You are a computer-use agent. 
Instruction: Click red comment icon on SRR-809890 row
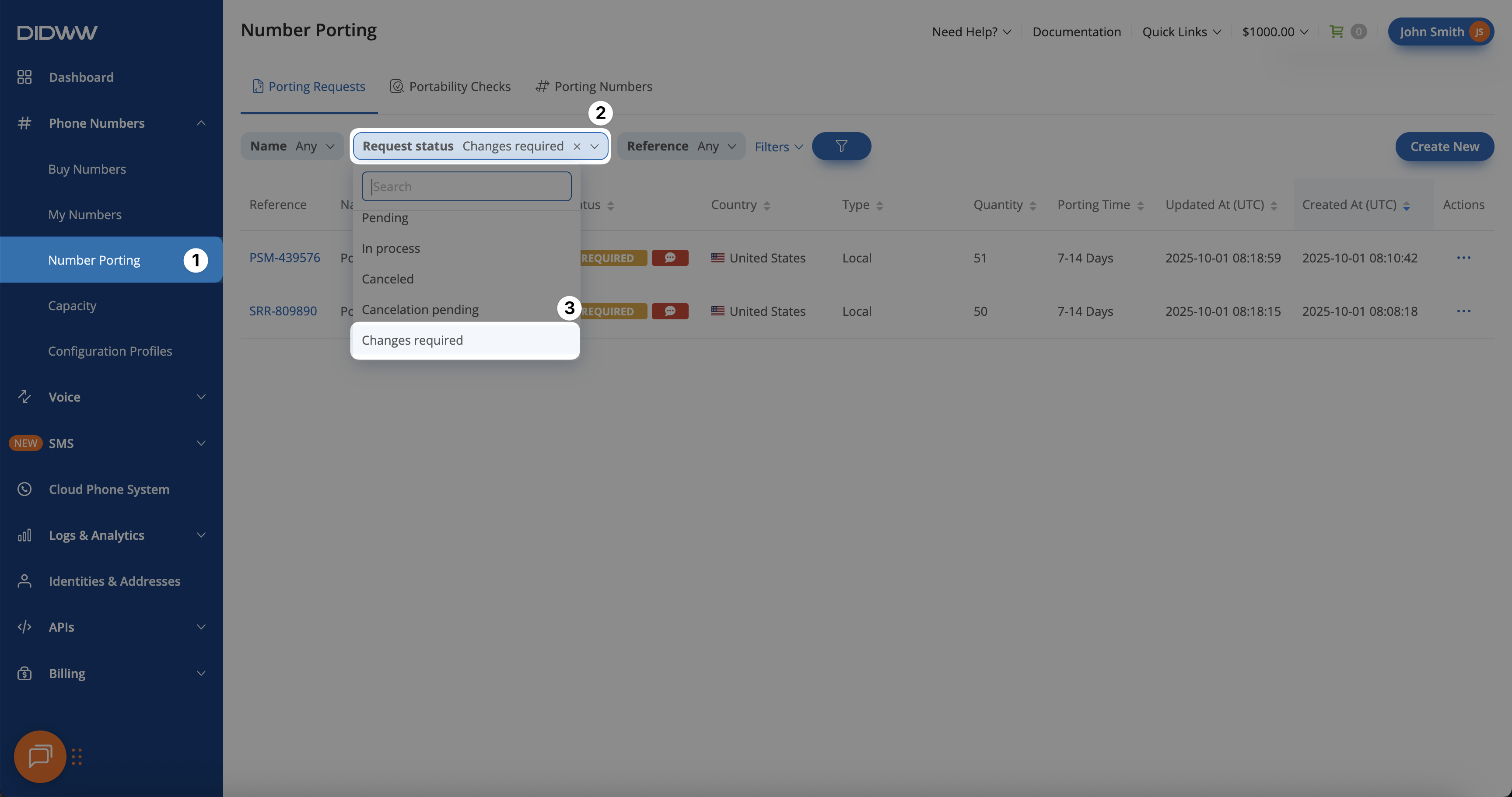coord(670,311)
